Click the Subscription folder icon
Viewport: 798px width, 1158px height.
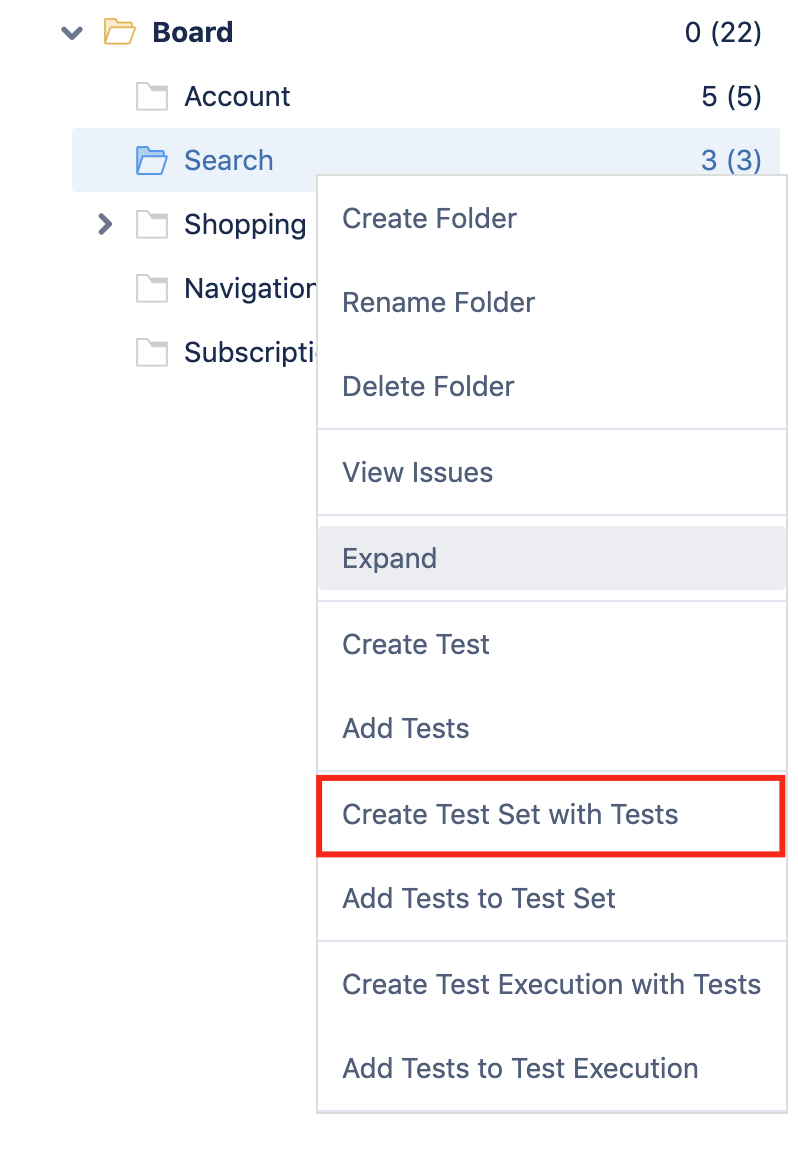(152, 352)
